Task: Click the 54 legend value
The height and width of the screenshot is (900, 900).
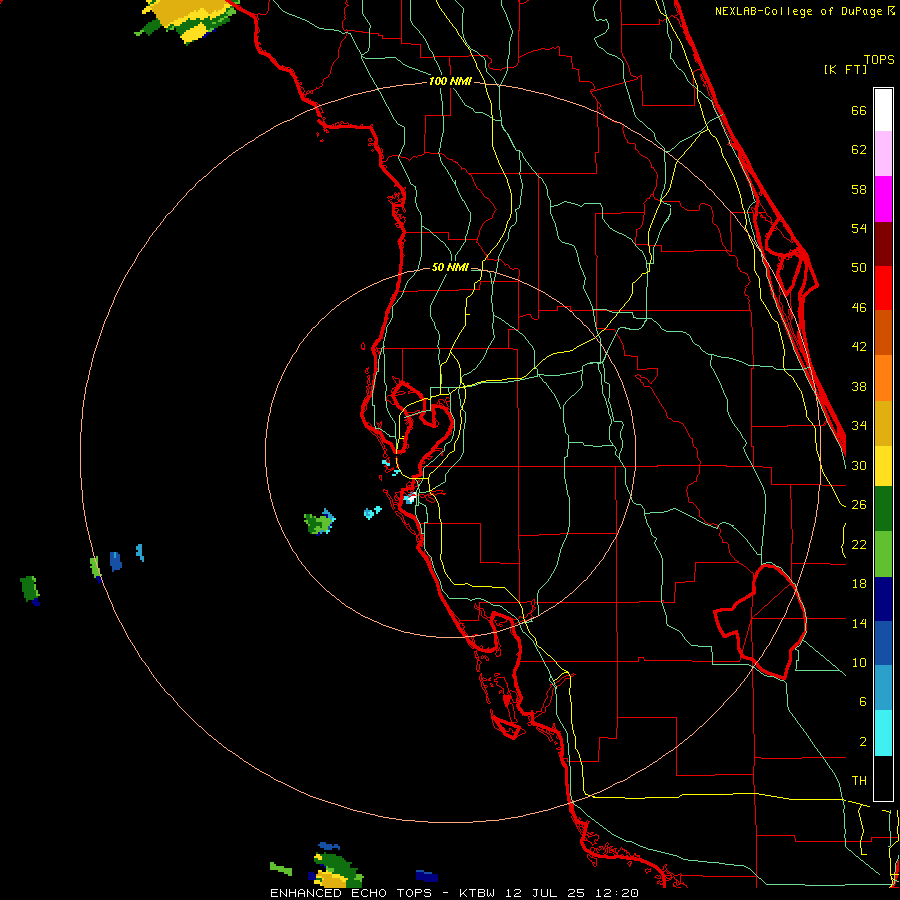Action: click(859, 228)
